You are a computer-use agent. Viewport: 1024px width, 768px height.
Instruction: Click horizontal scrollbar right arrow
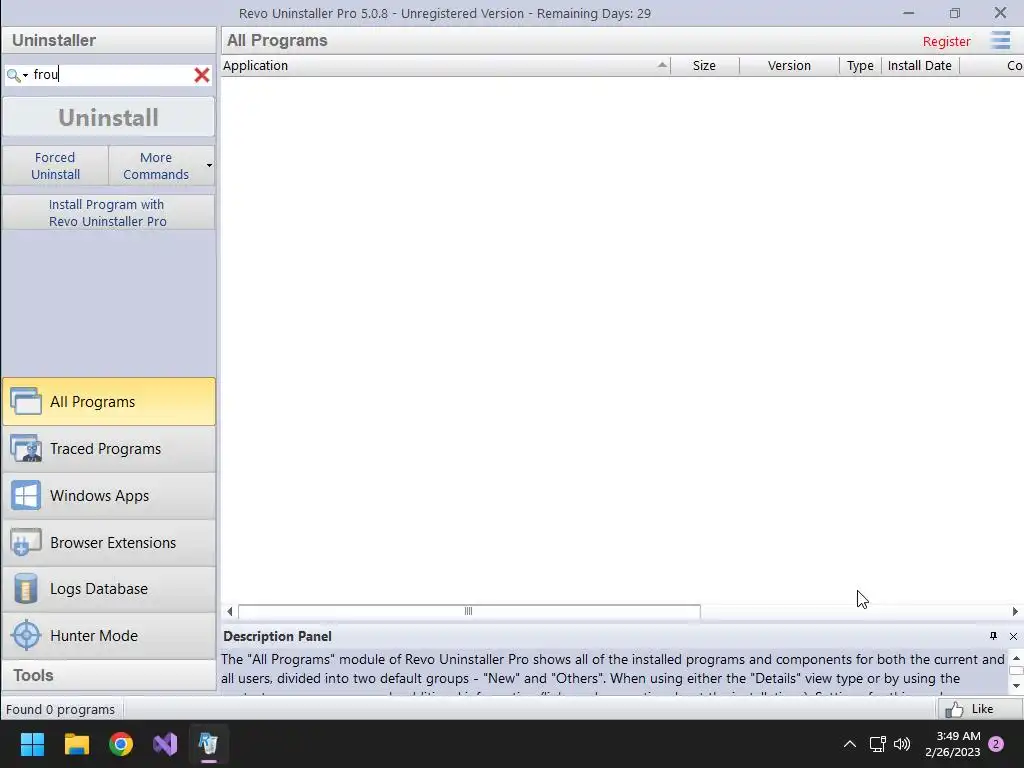coord(1015,611)
